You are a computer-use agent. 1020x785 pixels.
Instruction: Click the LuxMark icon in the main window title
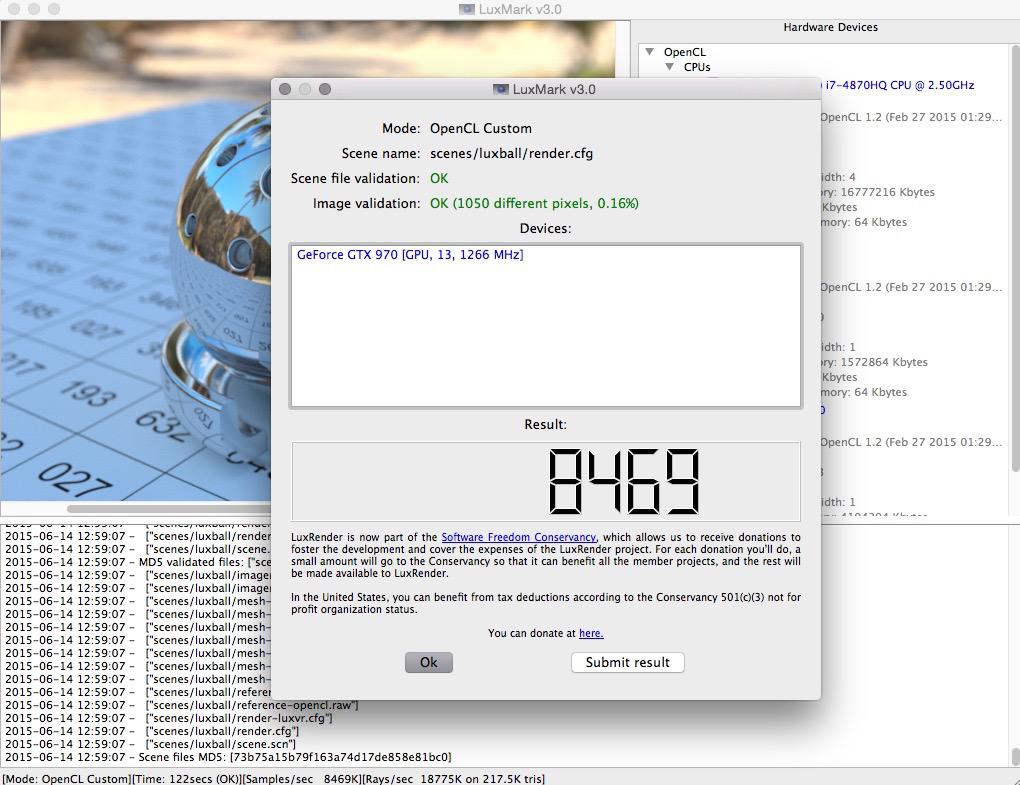coord(466,9)
